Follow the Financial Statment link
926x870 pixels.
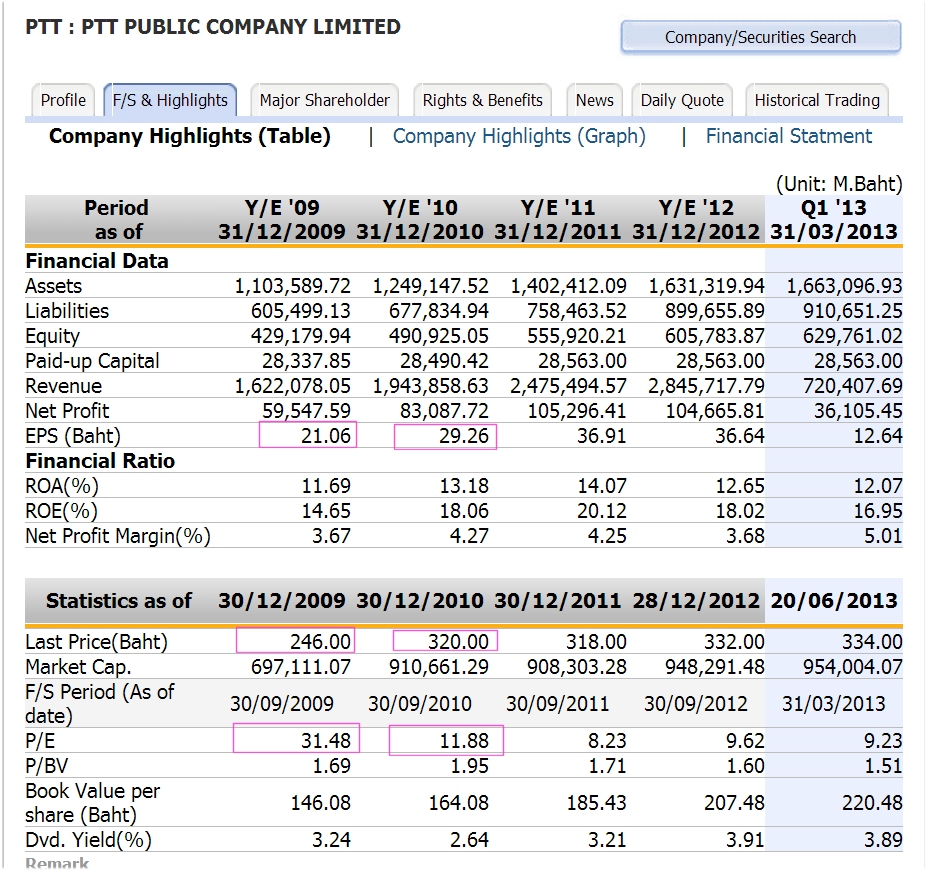click(x=789, y=136)
